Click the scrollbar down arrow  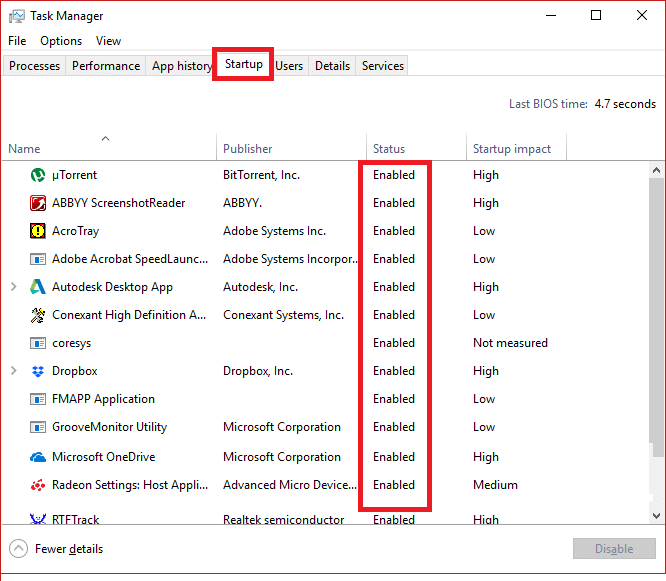[x=656, y=516]
